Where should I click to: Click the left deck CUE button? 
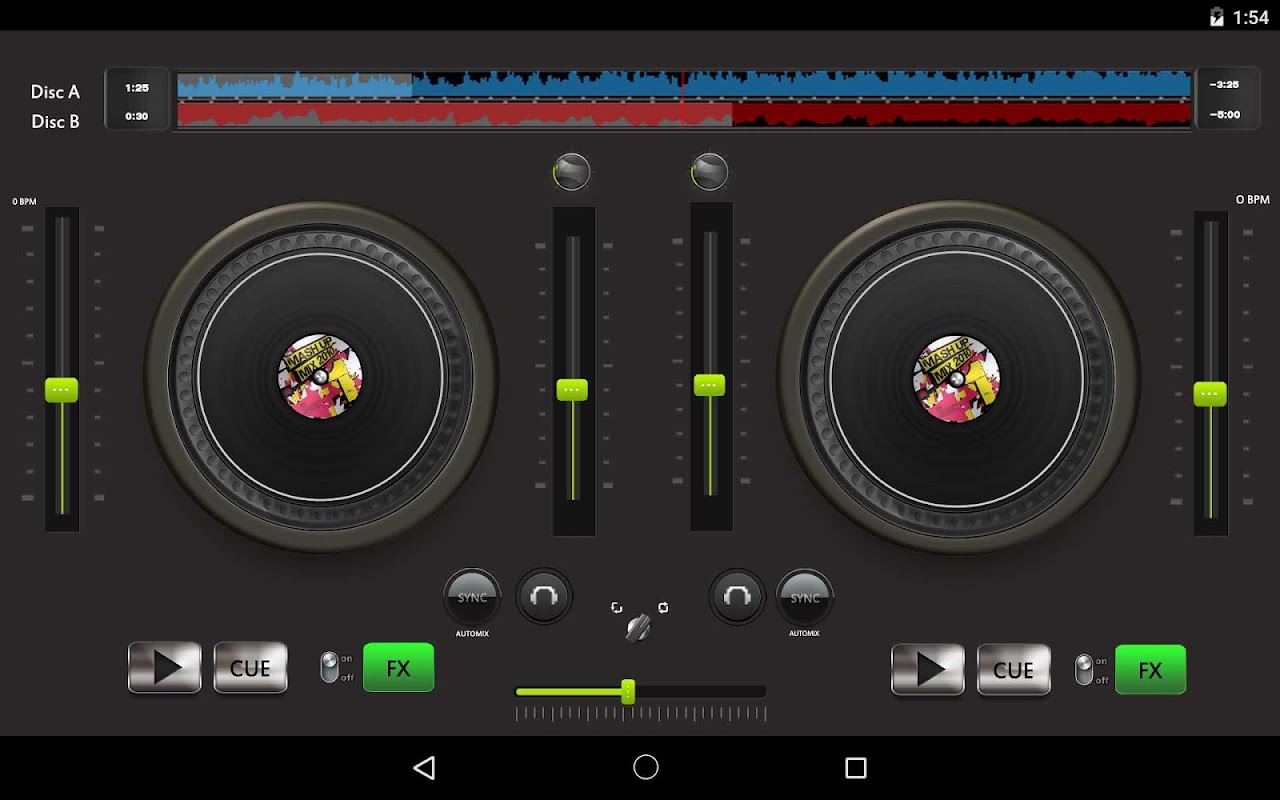click(250, 668)
